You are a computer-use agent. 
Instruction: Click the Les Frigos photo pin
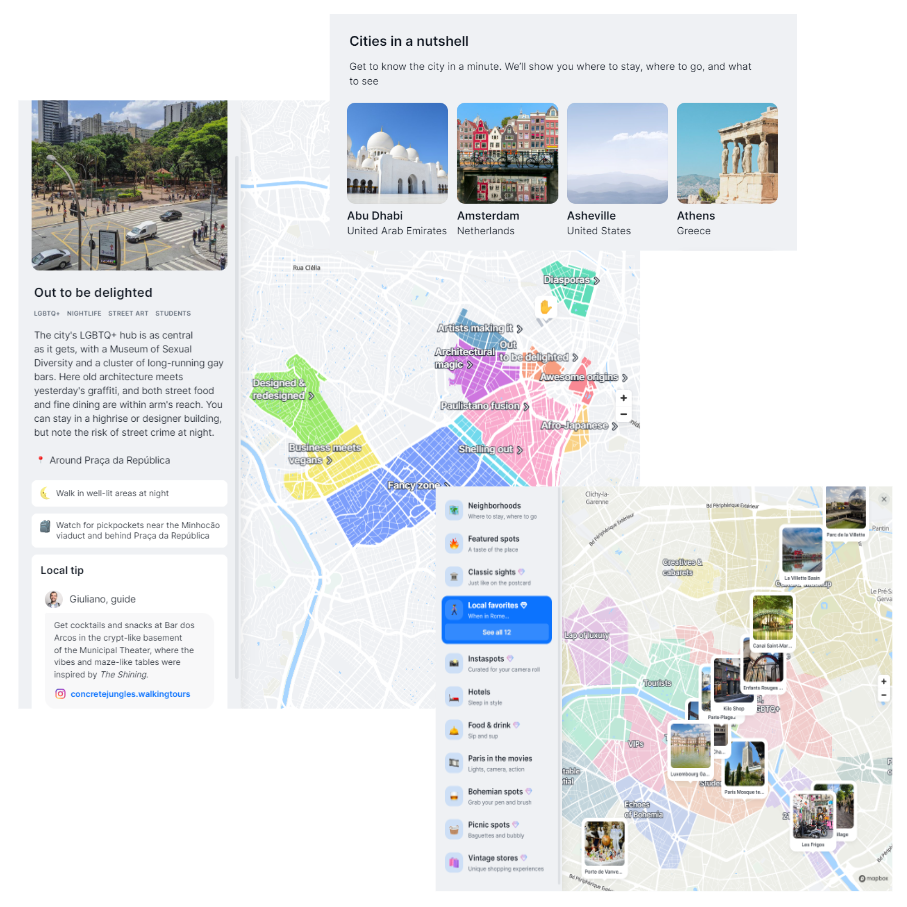pos(813,820)
